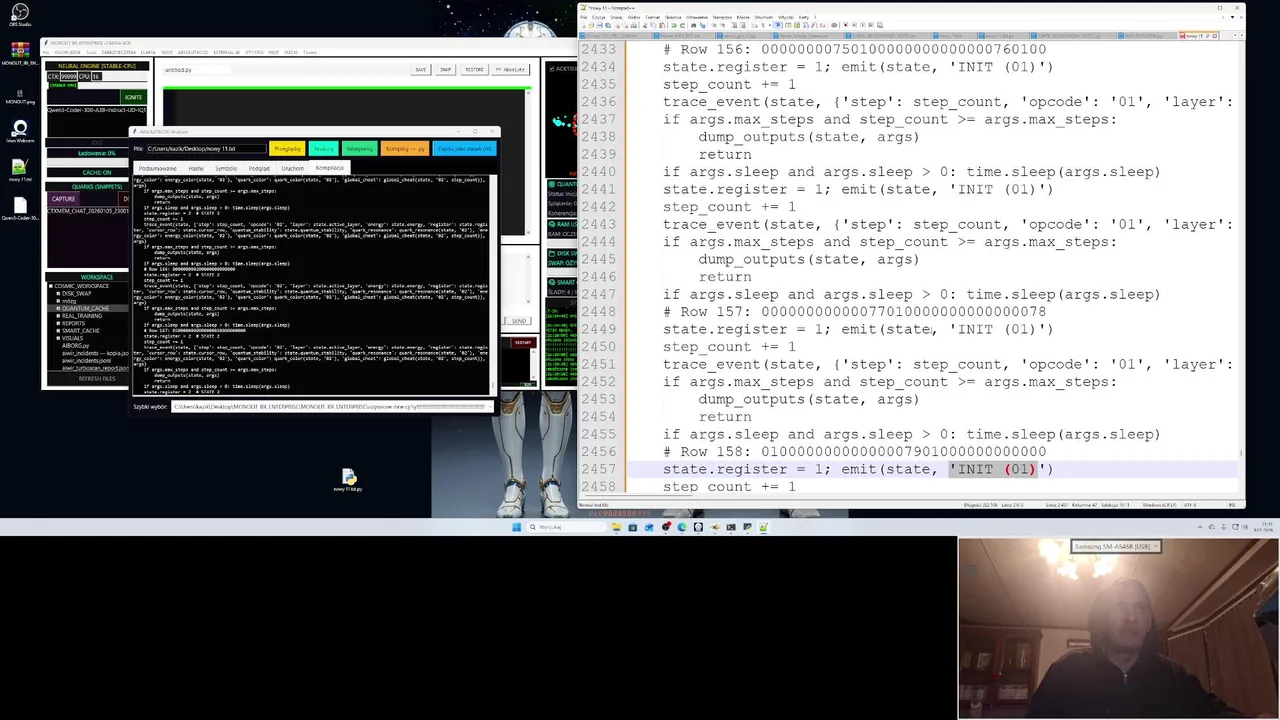Viewport: 1280px width, 720px height.
Task: Open the Qwen3-Coder desktop file icon
Action: (x=20, y=209)
